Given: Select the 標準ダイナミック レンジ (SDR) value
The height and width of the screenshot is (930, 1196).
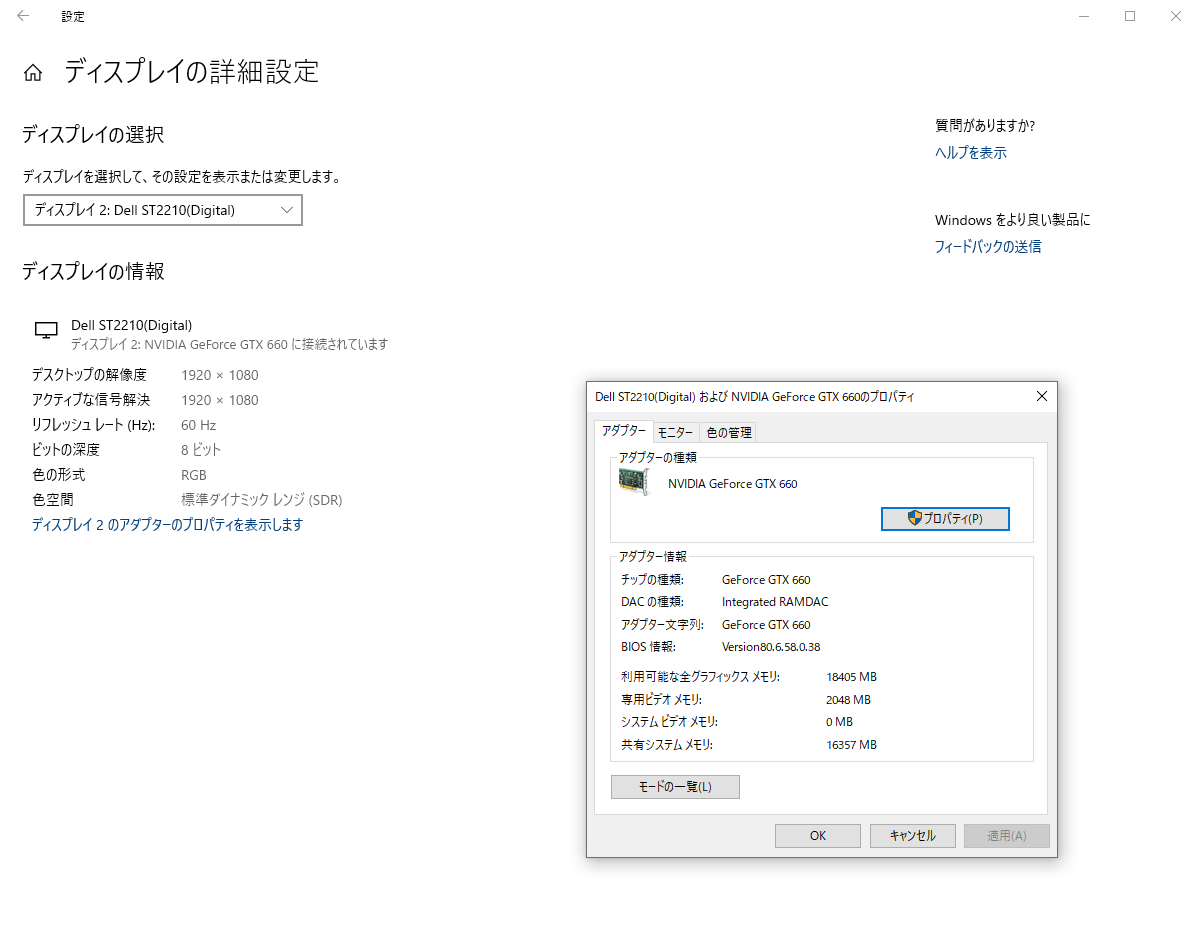Looking at the screenshot, I should click(x=262, y=500).
